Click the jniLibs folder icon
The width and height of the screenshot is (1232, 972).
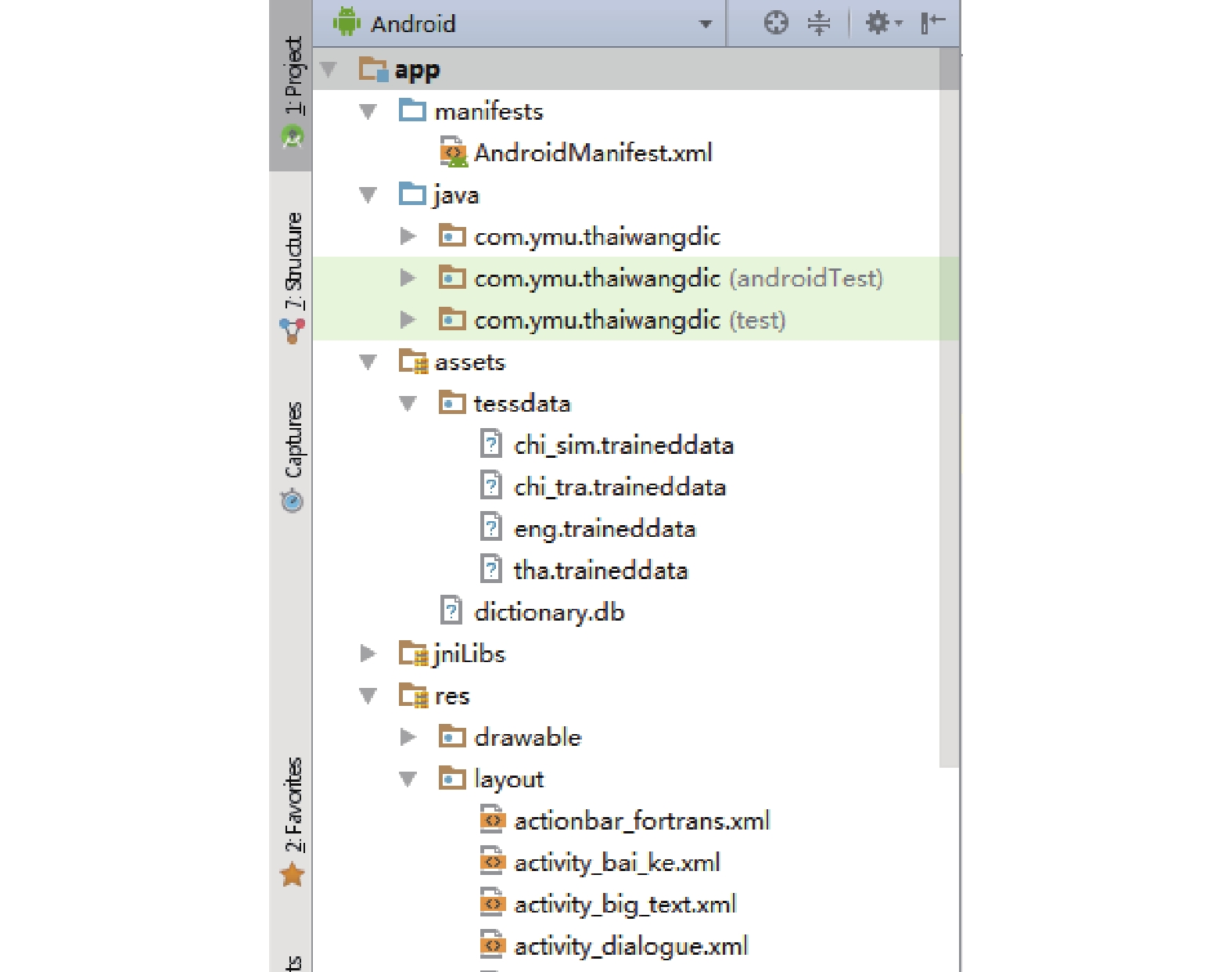pyautogui.click(x=413, y=653)
